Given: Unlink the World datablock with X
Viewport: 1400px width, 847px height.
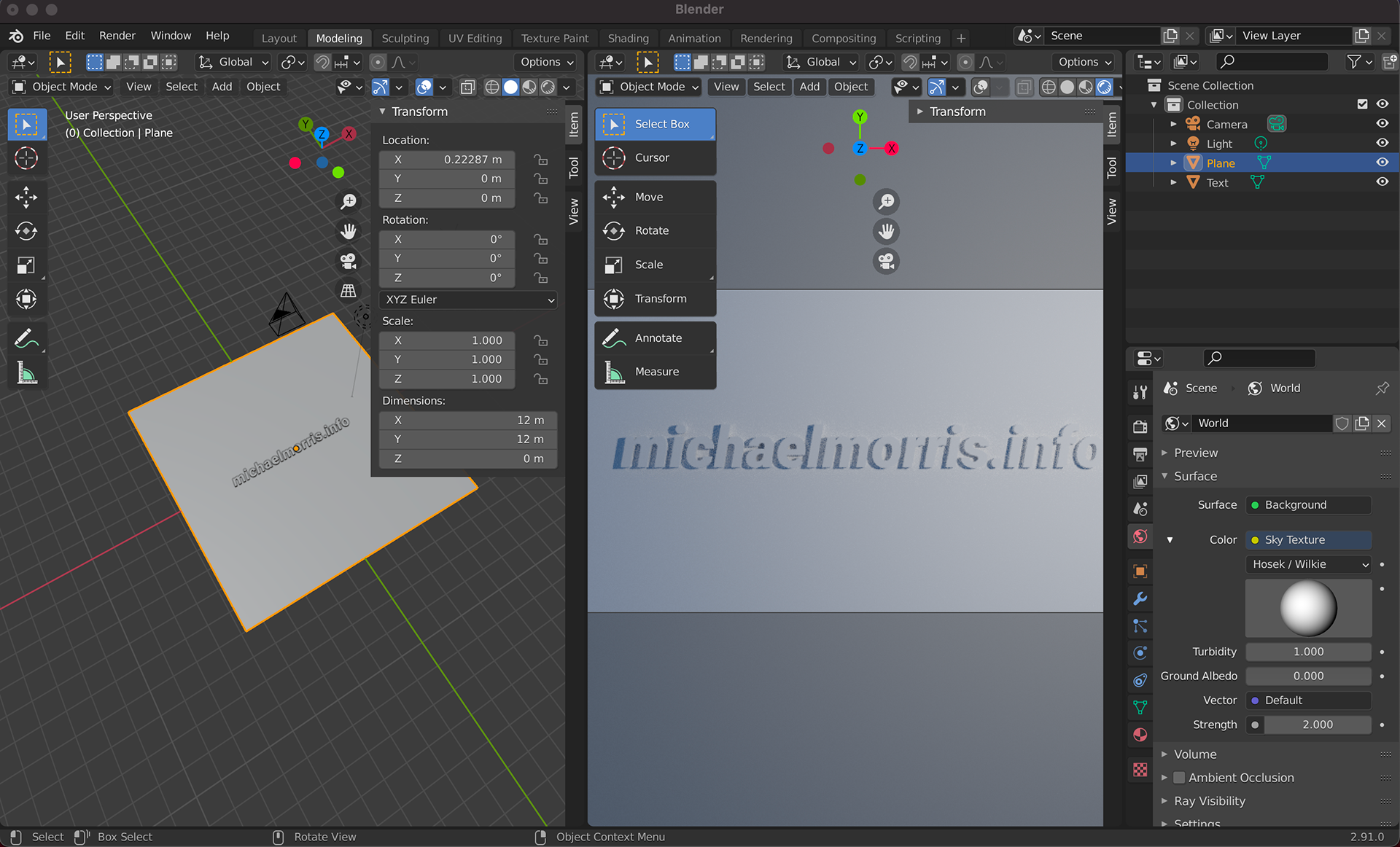Looking at the screenshot, I should pos(1381,423).
